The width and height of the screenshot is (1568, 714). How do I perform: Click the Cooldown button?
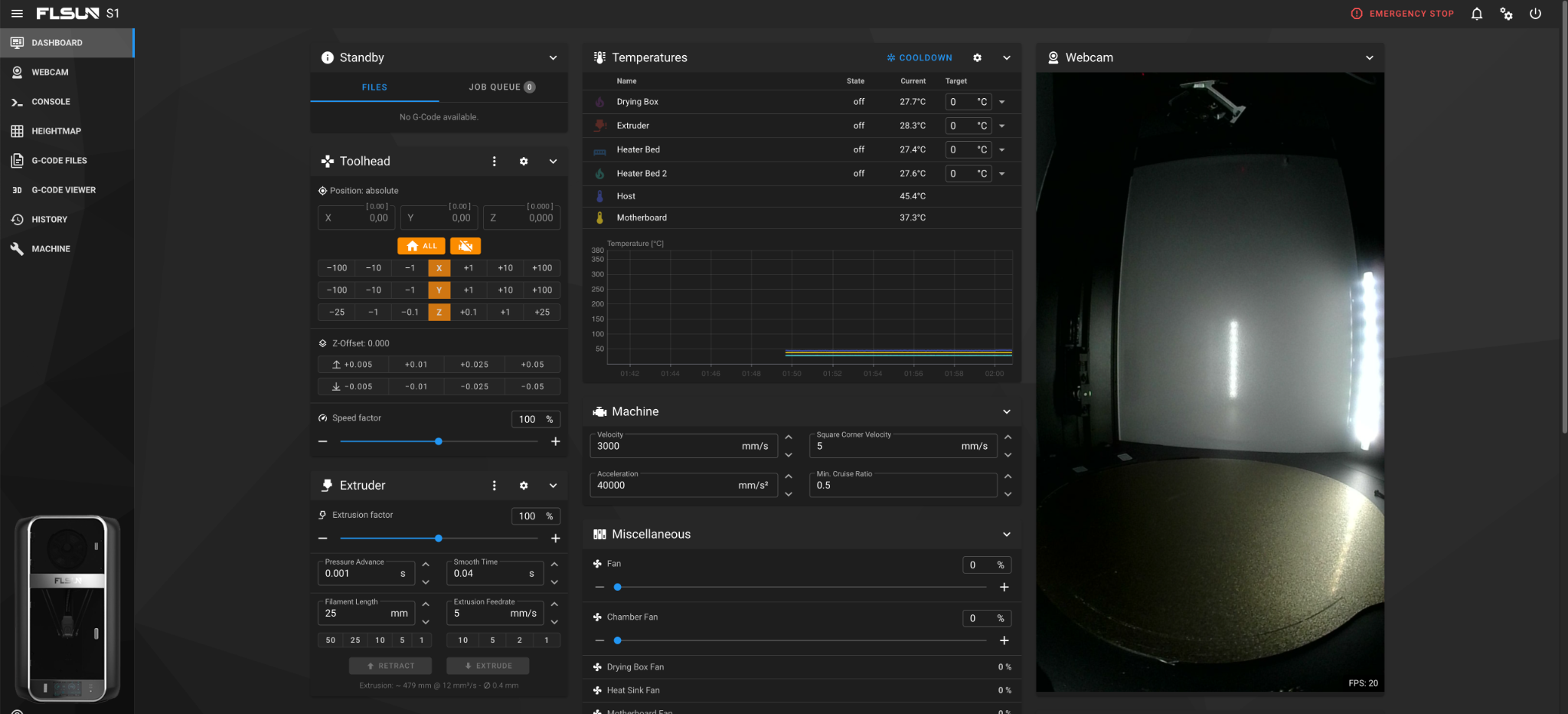(x=920, y=57)
